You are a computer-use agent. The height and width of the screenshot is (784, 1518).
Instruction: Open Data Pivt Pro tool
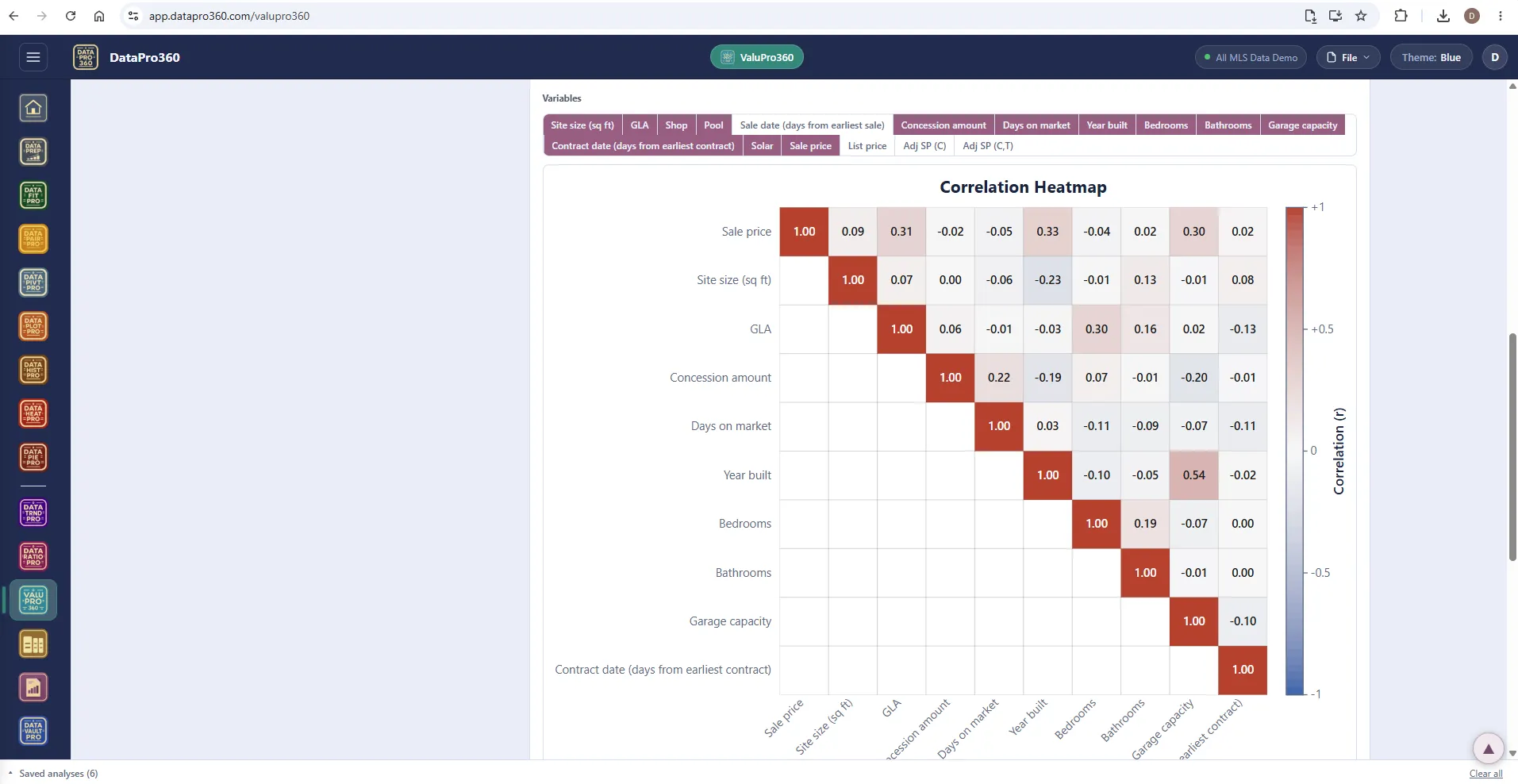[x=33, y=282]
